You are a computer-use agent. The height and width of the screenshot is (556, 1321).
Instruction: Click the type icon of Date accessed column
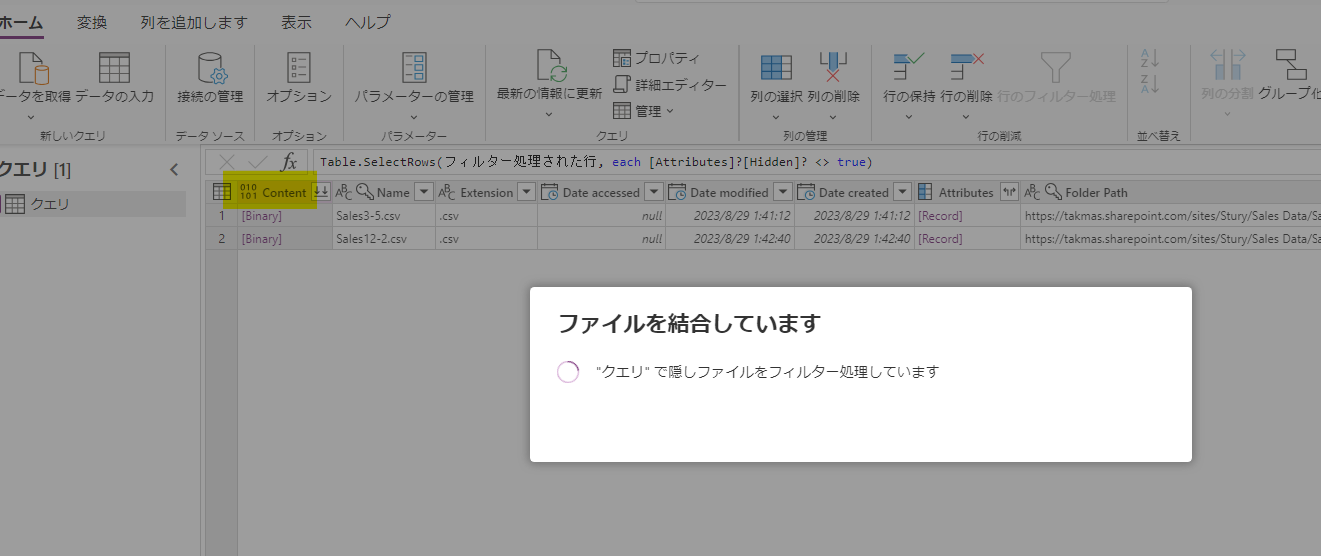coord(549,192)
